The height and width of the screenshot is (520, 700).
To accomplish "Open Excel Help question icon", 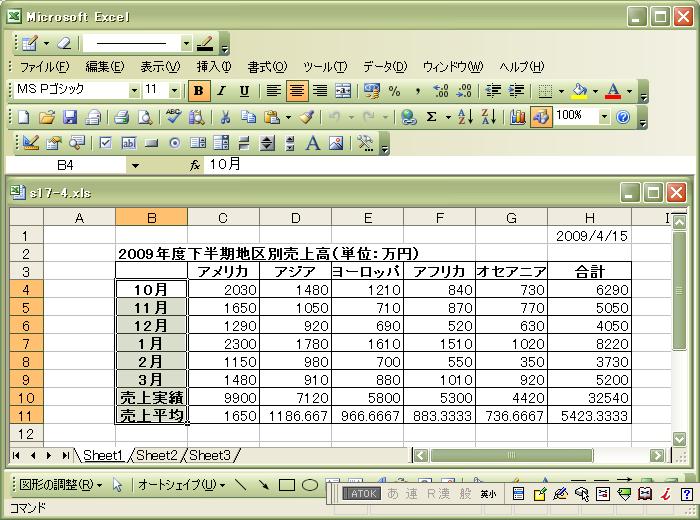I will click(x=623, y=117).
